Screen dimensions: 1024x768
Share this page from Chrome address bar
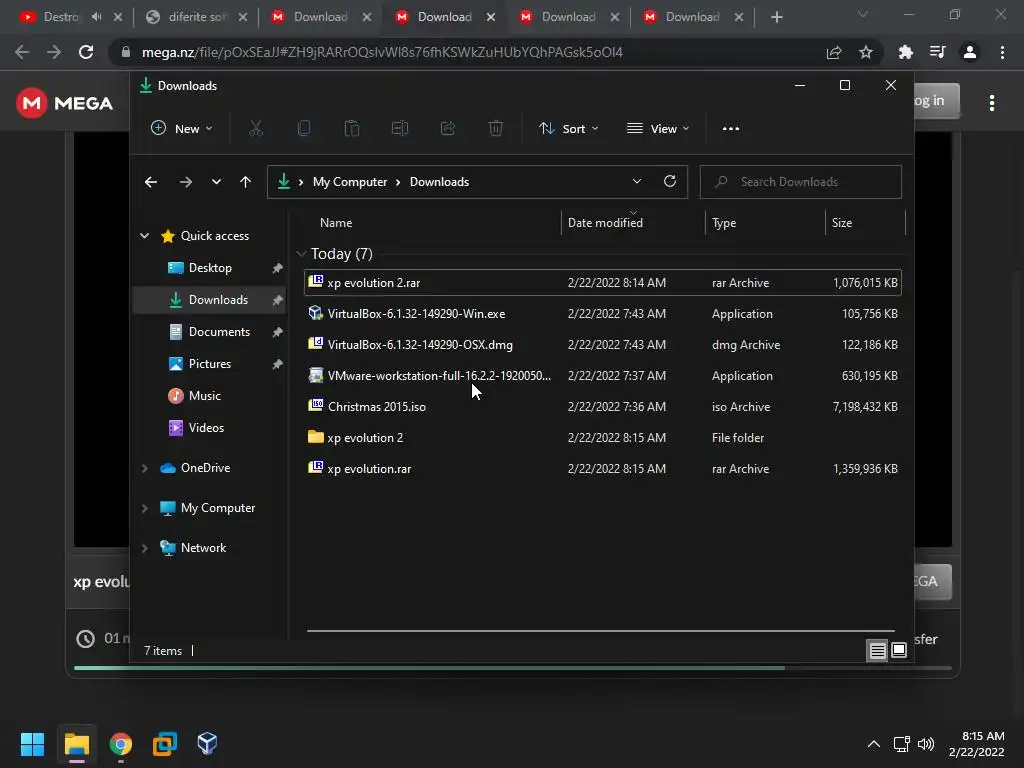pos(834,52)
